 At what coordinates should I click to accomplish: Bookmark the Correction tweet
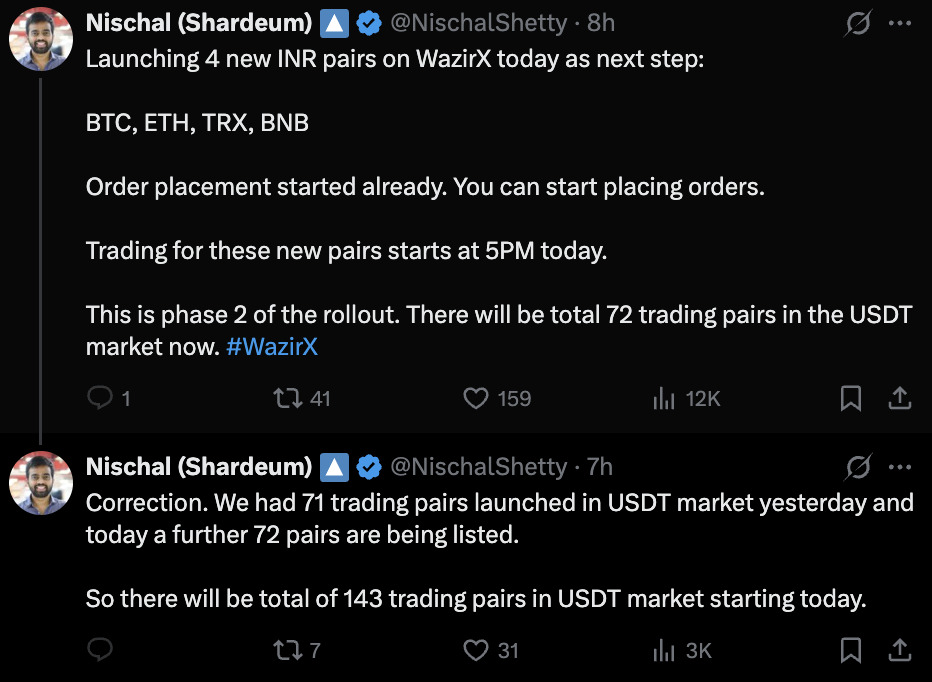(x=850, y=650)
